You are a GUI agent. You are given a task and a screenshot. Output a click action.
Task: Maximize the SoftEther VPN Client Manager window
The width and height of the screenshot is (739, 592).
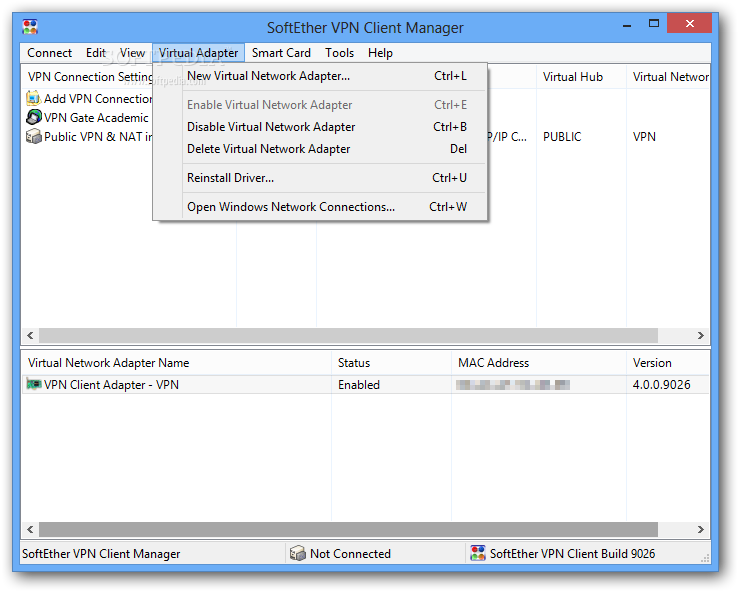(654, 24)
